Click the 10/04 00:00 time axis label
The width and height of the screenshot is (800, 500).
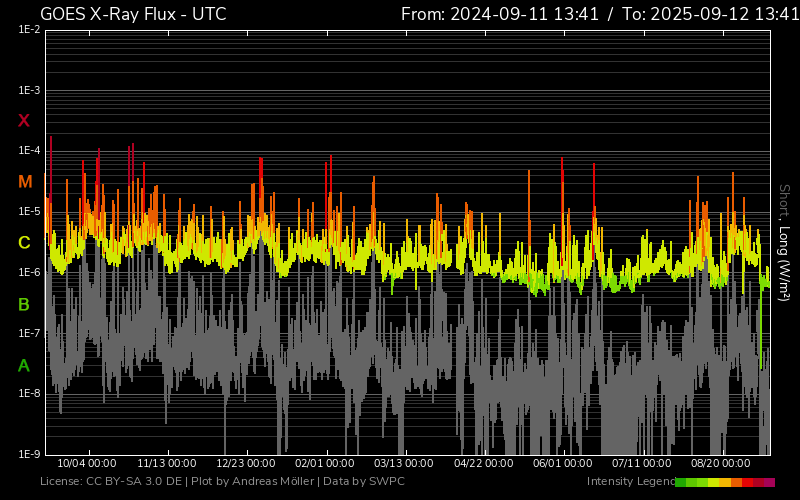click(x=87, y=464)
